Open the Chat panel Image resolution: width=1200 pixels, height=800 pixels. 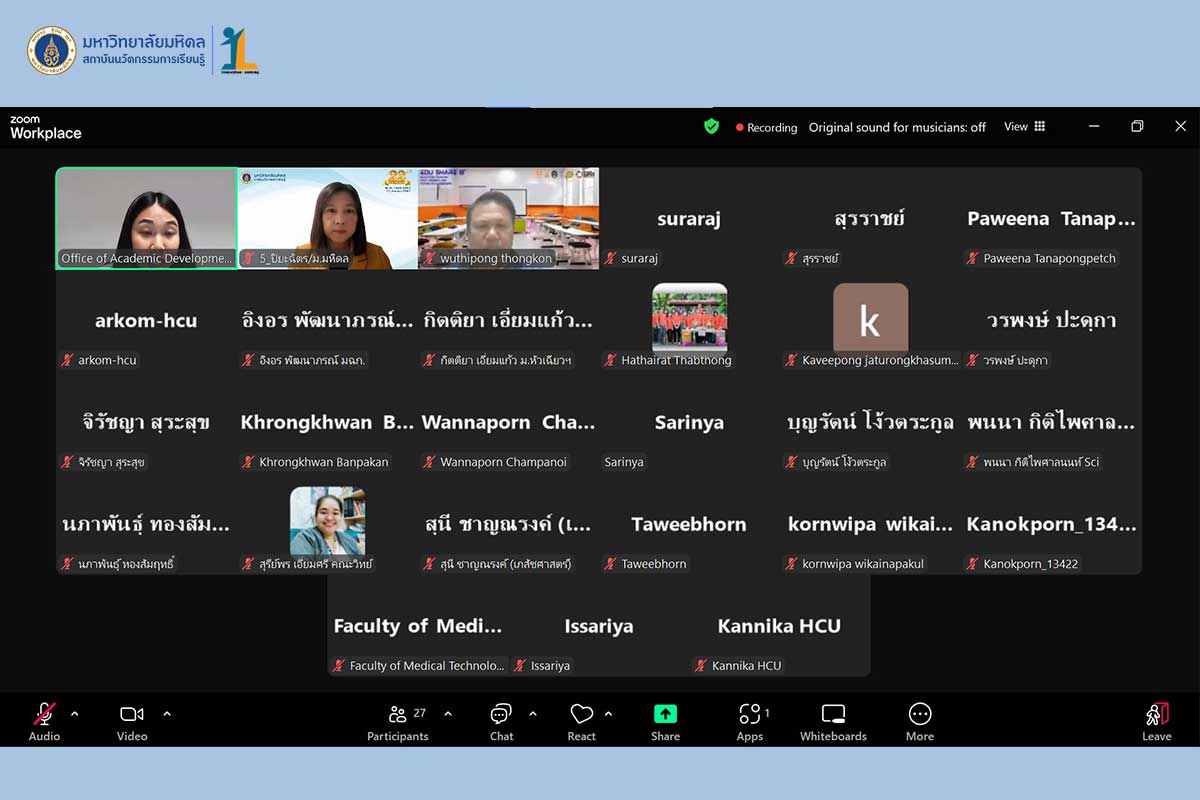(501, 720)
